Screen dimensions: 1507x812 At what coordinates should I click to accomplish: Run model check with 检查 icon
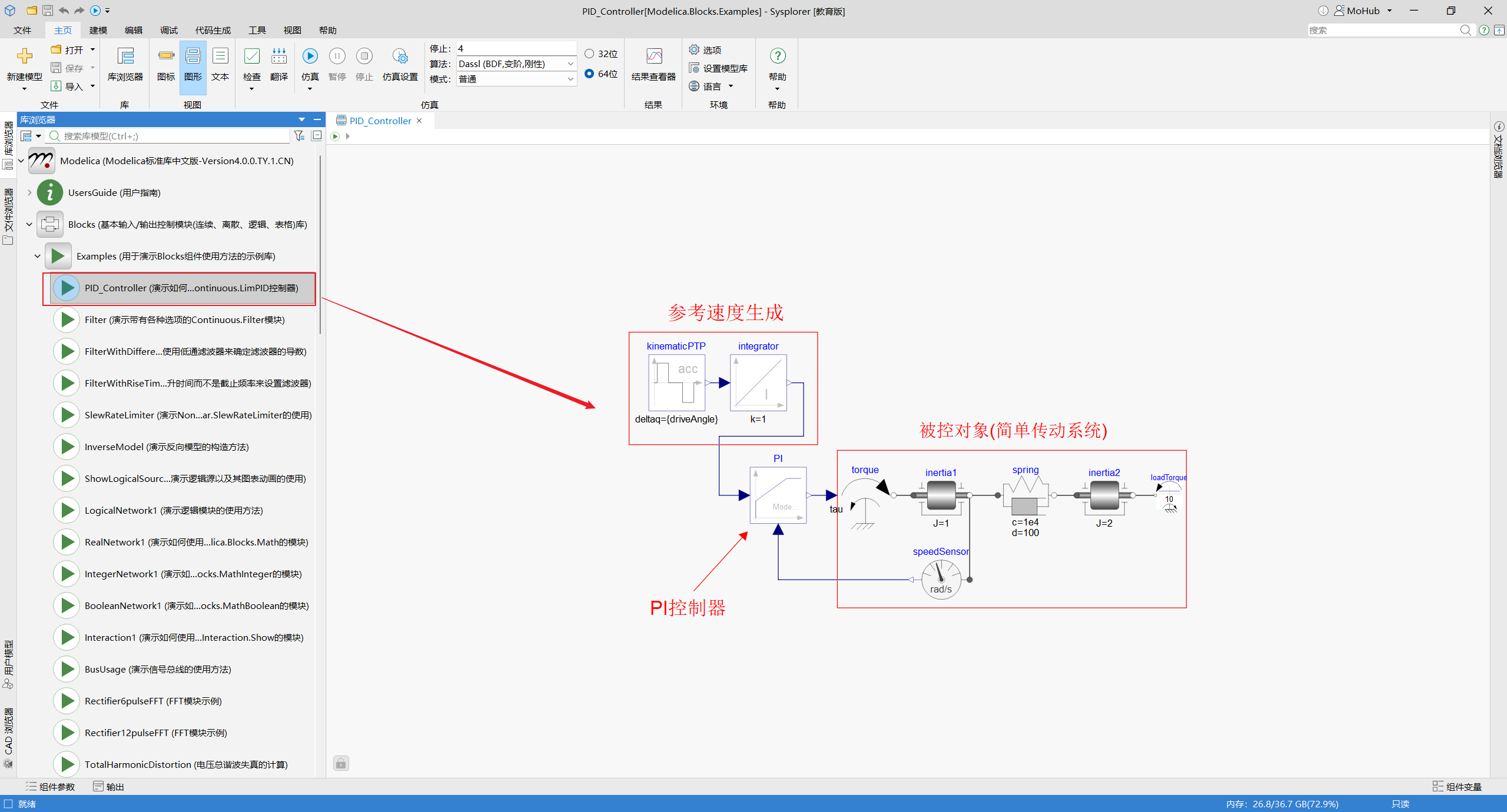(x=252, y=56)
